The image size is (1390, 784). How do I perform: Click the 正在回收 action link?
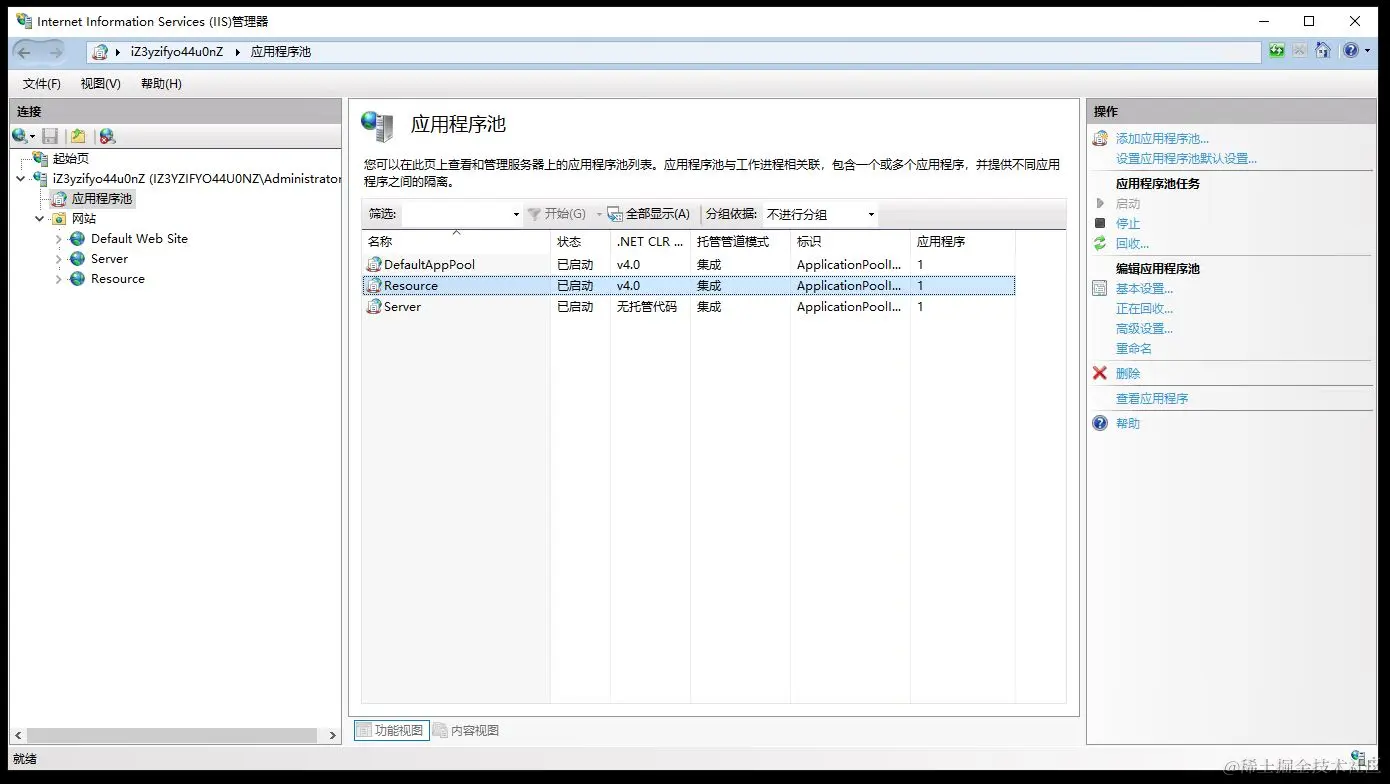point(1144,309)
